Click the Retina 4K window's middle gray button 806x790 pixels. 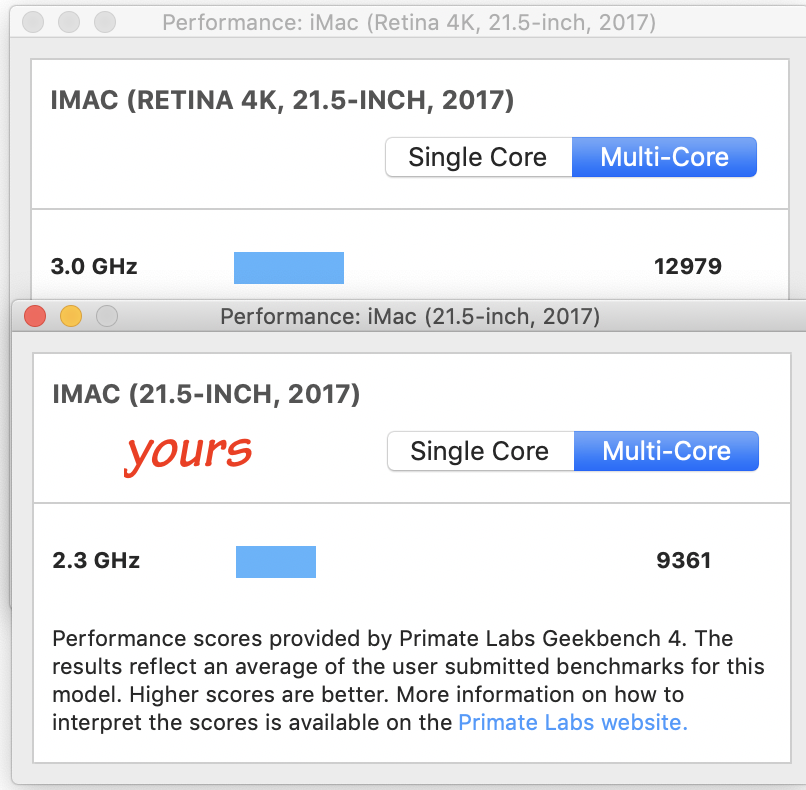pyautogui.click(x=69, y=22)
